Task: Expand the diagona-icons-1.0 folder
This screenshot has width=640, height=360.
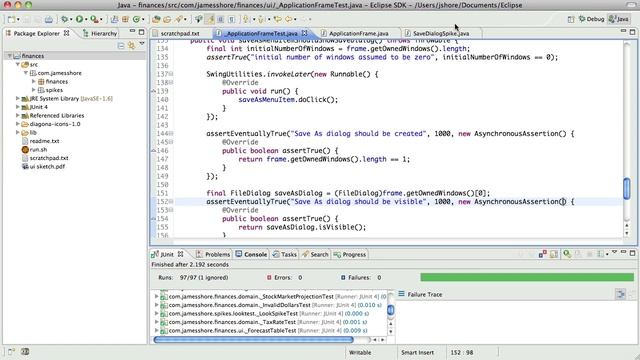Action: click(x=18, y=124)
